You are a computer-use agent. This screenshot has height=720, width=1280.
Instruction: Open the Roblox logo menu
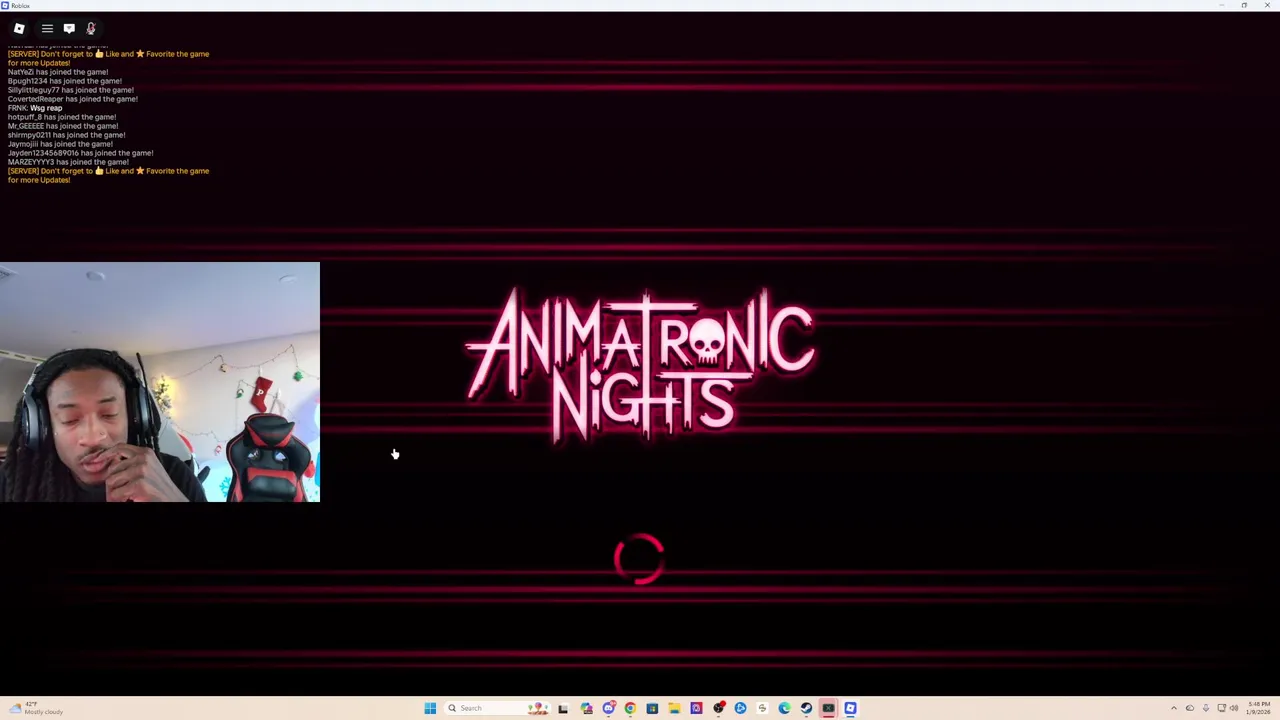[x=19, y=28]
